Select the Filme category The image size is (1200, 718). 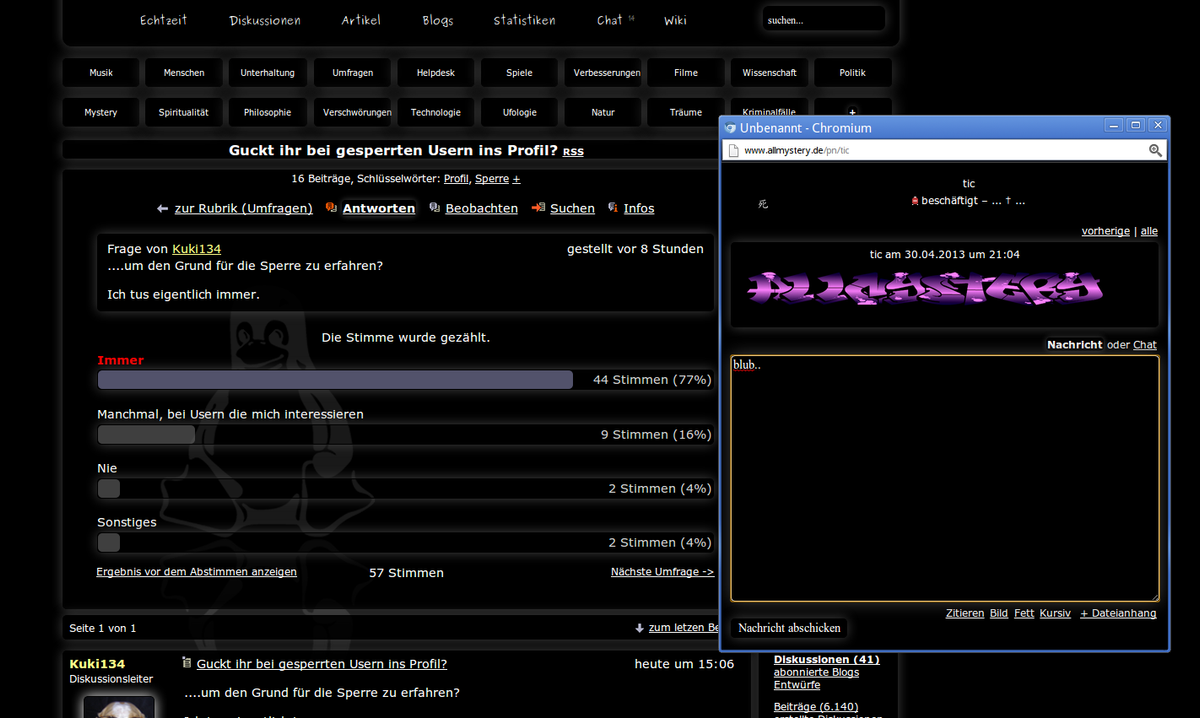coord(686,73)
